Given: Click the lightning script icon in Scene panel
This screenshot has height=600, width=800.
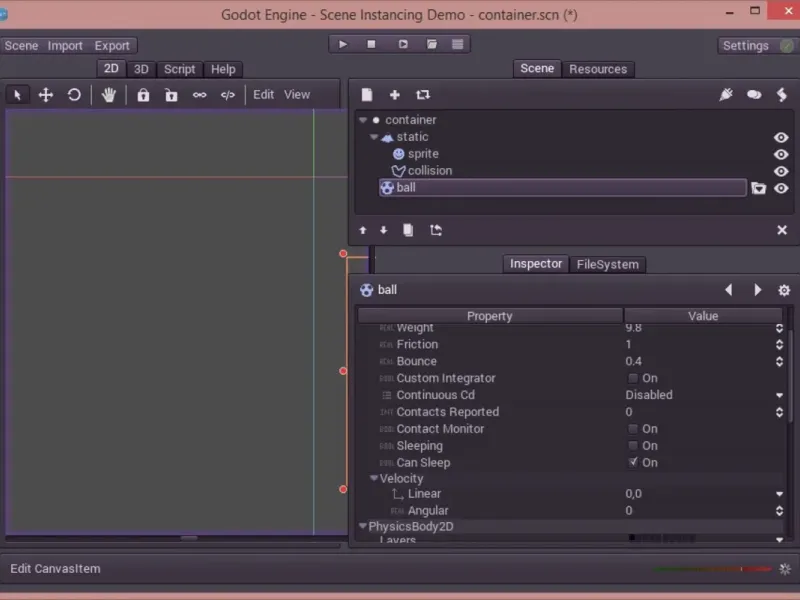Looking at the screenshot, I should tap(782, 94).
